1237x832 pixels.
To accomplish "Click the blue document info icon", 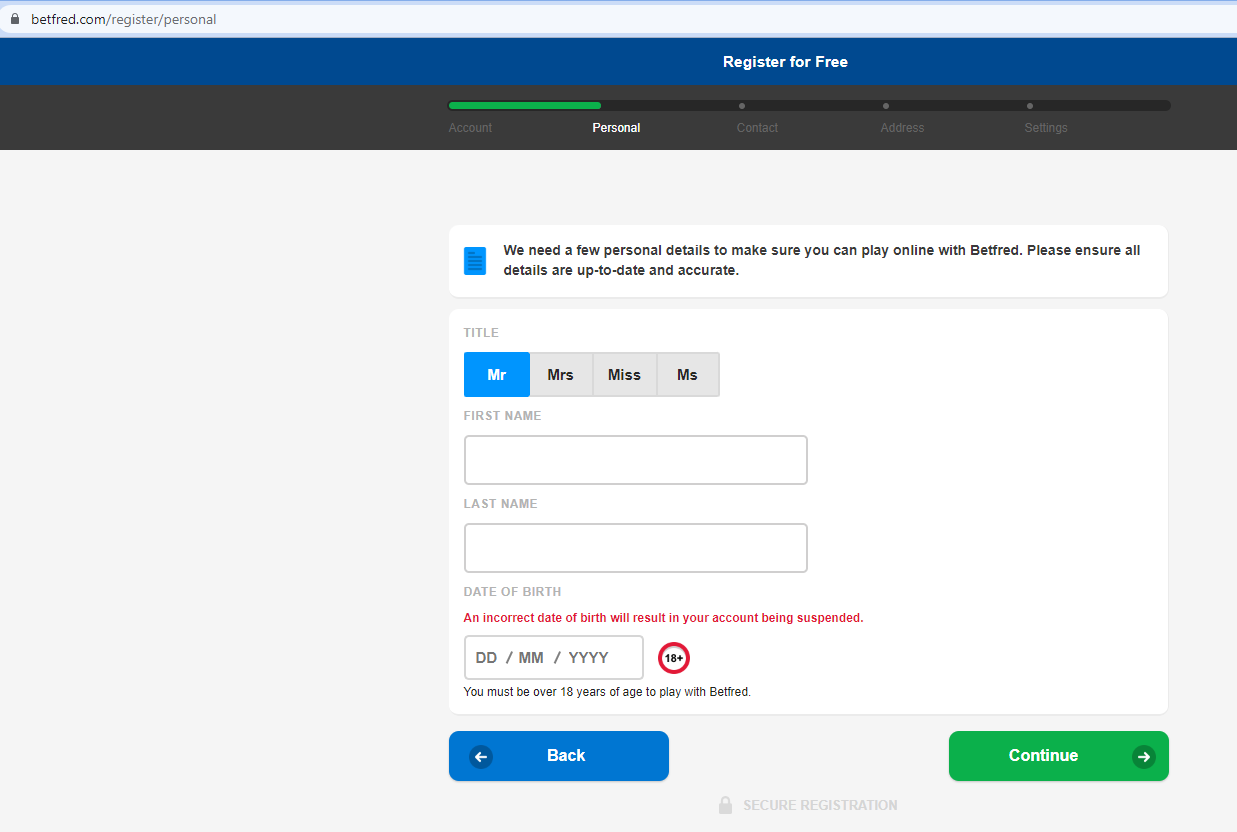I will [474, 261].
